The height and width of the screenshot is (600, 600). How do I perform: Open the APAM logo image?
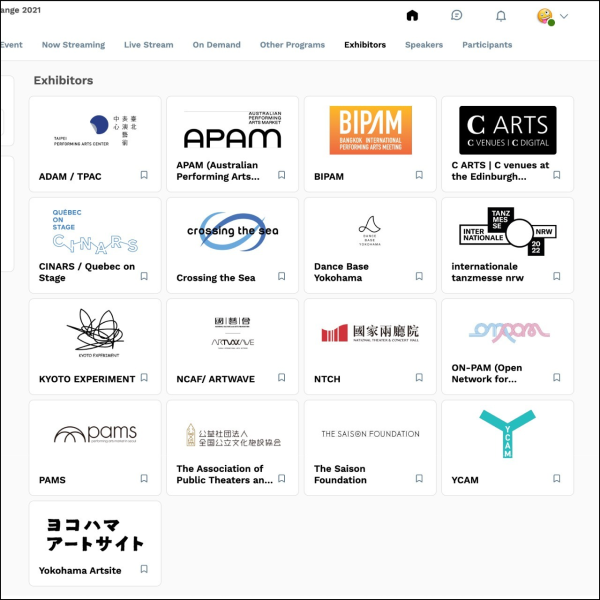pos(232,130)
